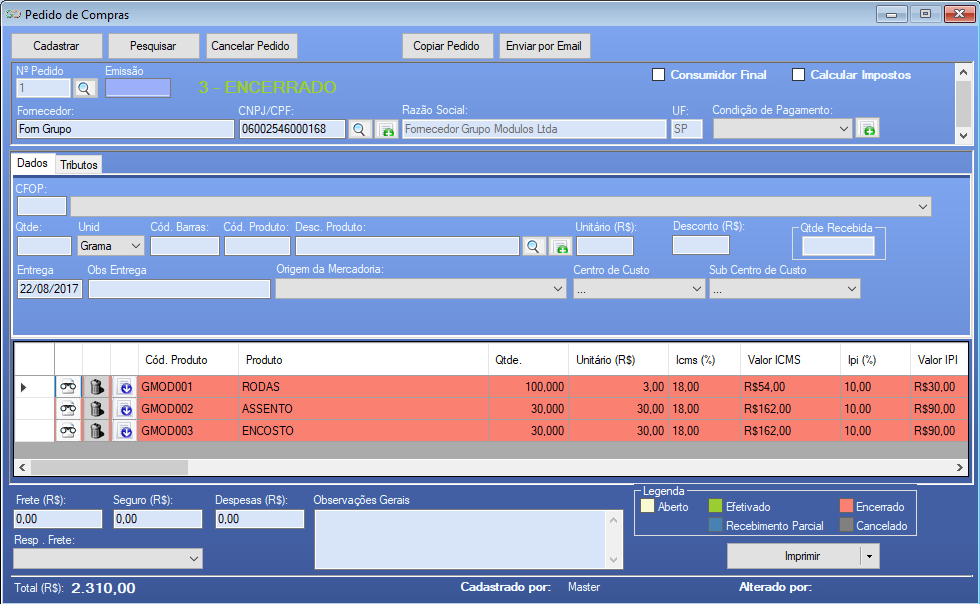Click the Unitário (R$) input field
Image resolution: width=980 pixels, height=604 pixels.
pyautogui.click(x=605, y=246)
